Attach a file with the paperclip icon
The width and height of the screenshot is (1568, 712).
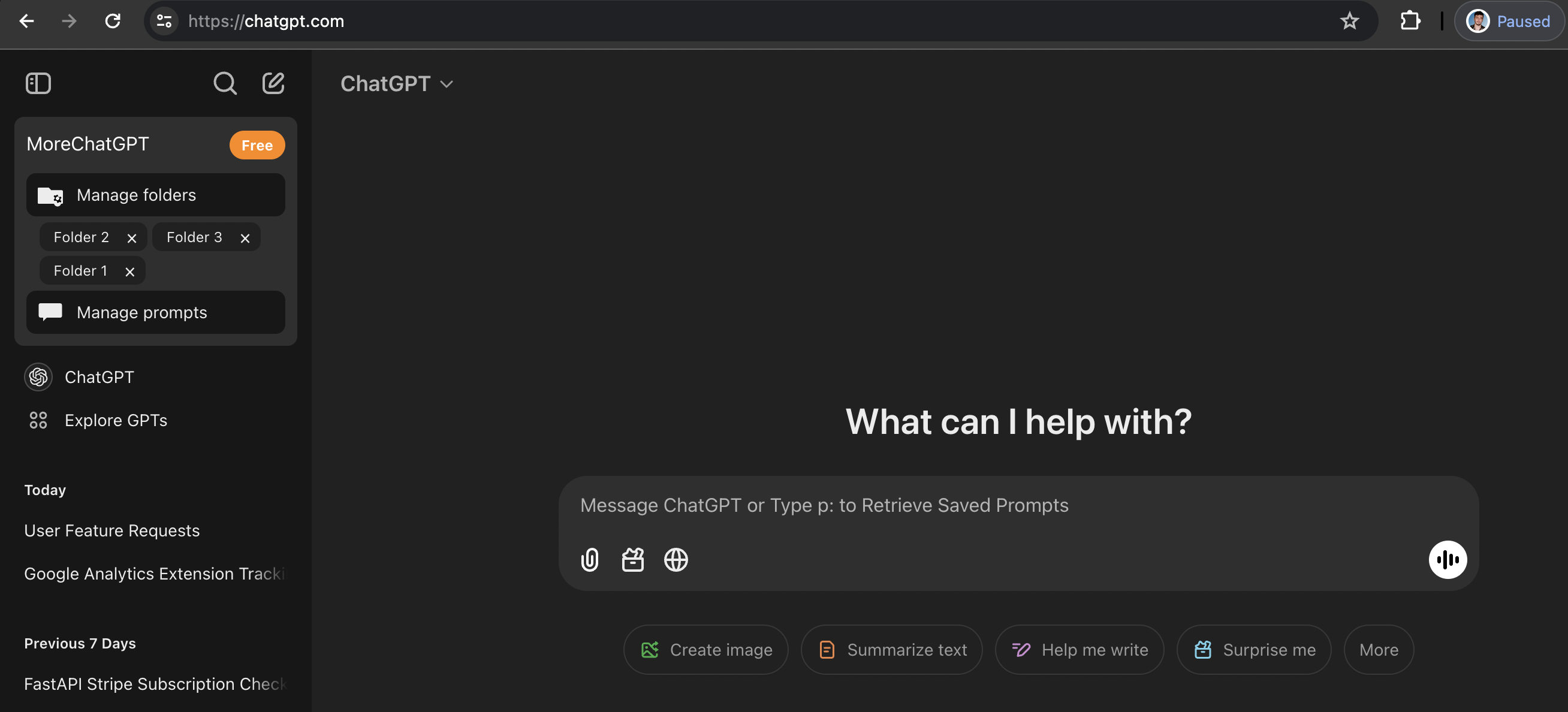pyautogui.click(x=589, y=560)
